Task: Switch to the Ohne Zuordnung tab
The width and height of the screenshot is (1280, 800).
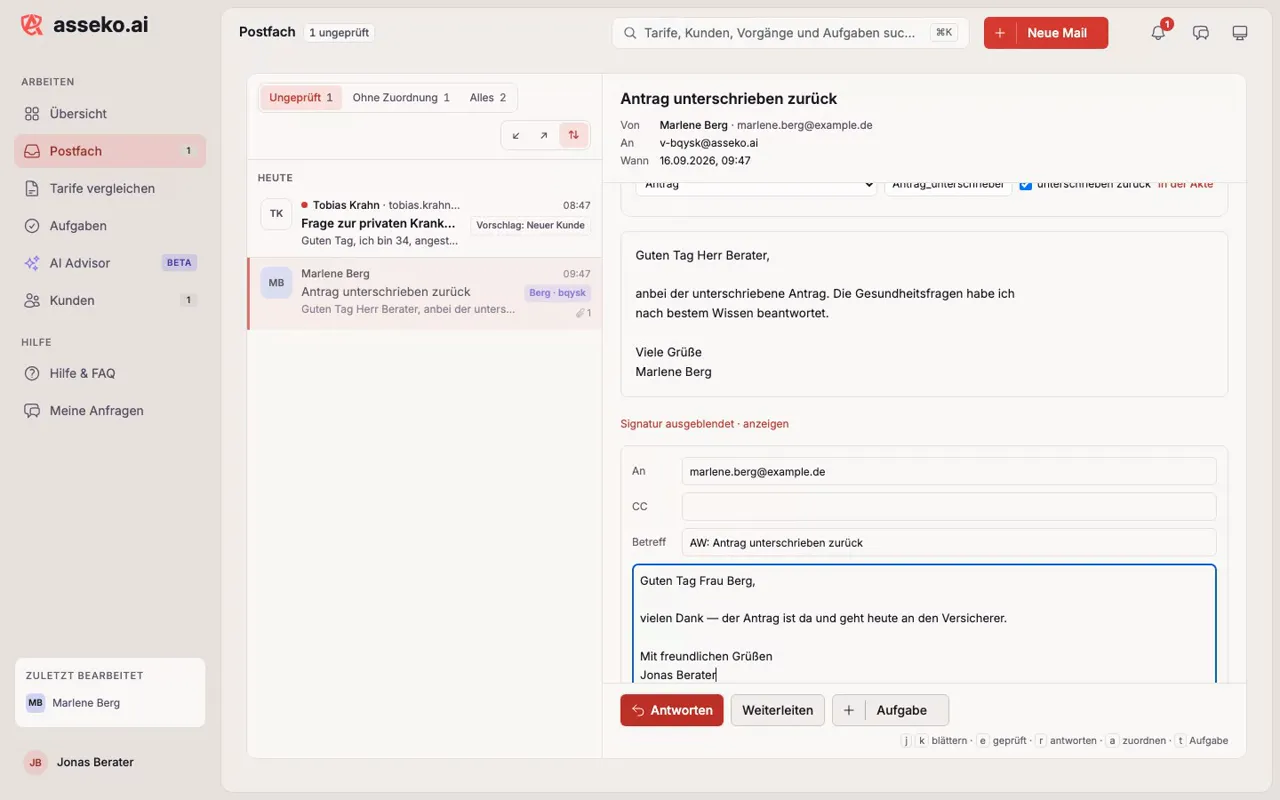Action: [401, 98]
